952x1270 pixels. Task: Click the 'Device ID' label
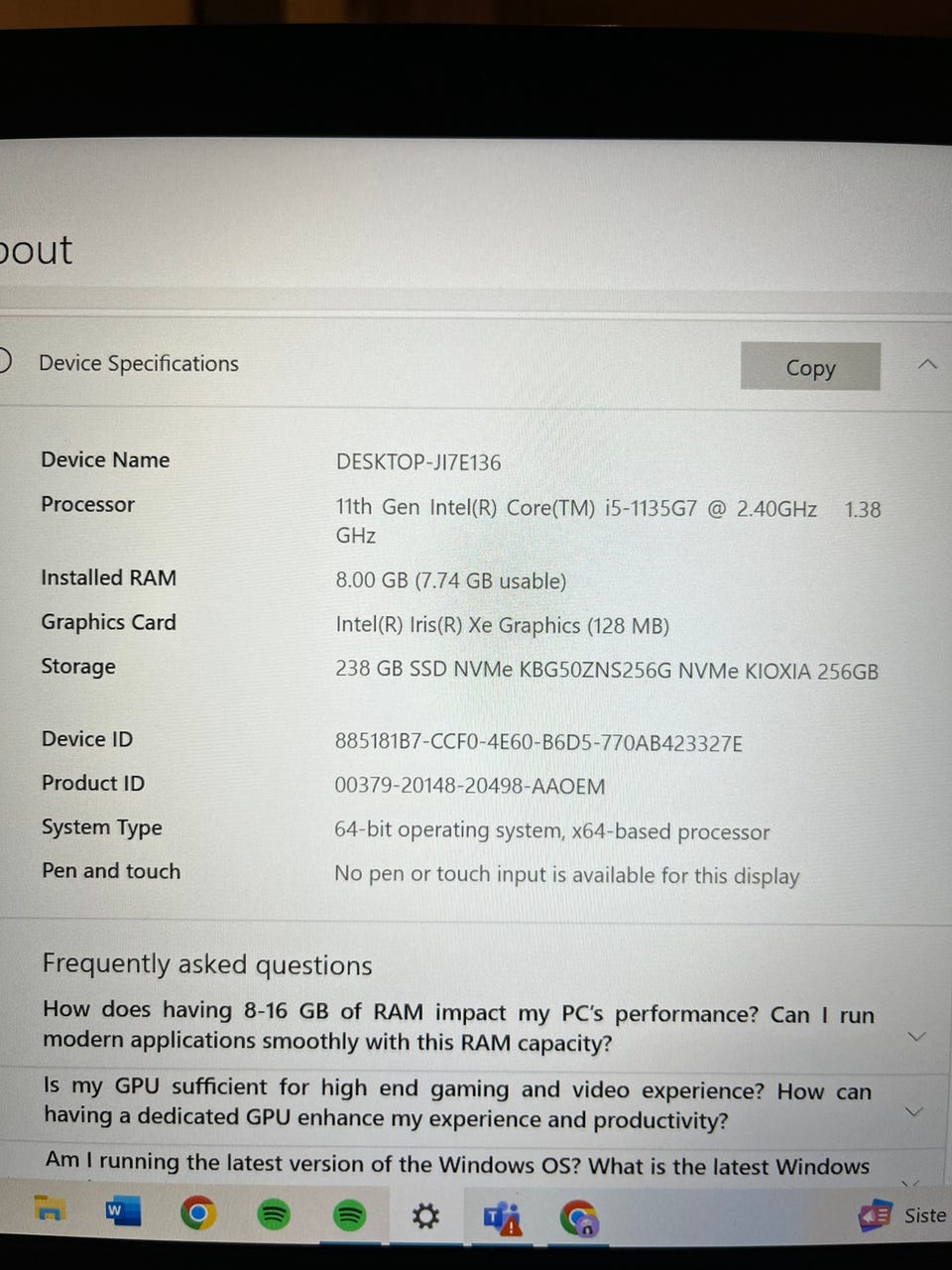click(x=87, y=739)
